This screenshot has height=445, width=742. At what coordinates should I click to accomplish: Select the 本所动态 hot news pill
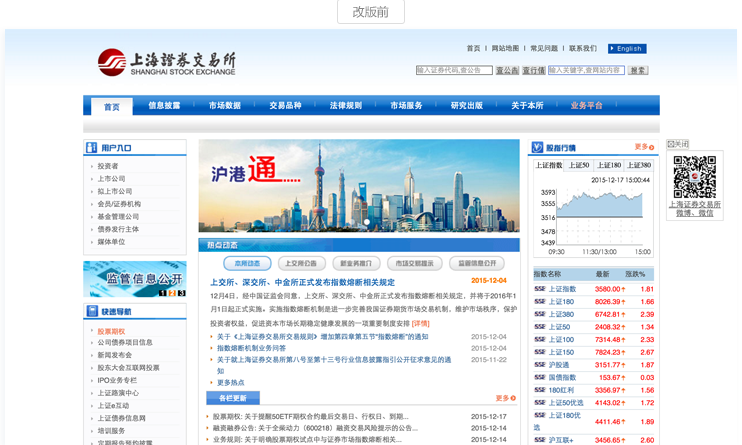pyautogui.click(x=247, y=263)
